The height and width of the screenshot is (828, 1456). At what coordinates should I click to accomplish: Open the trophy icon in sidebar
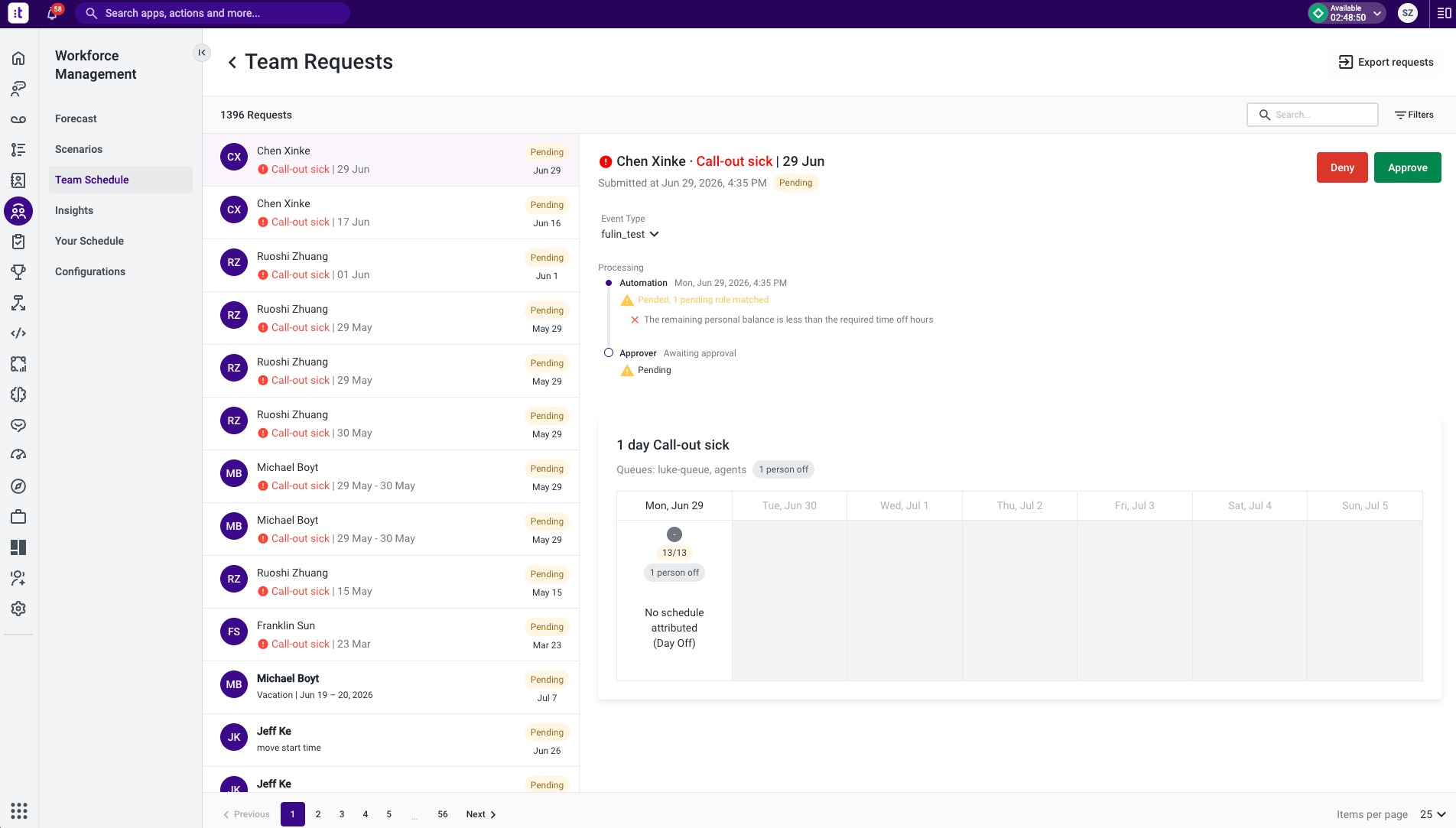(x=18, y=272)
